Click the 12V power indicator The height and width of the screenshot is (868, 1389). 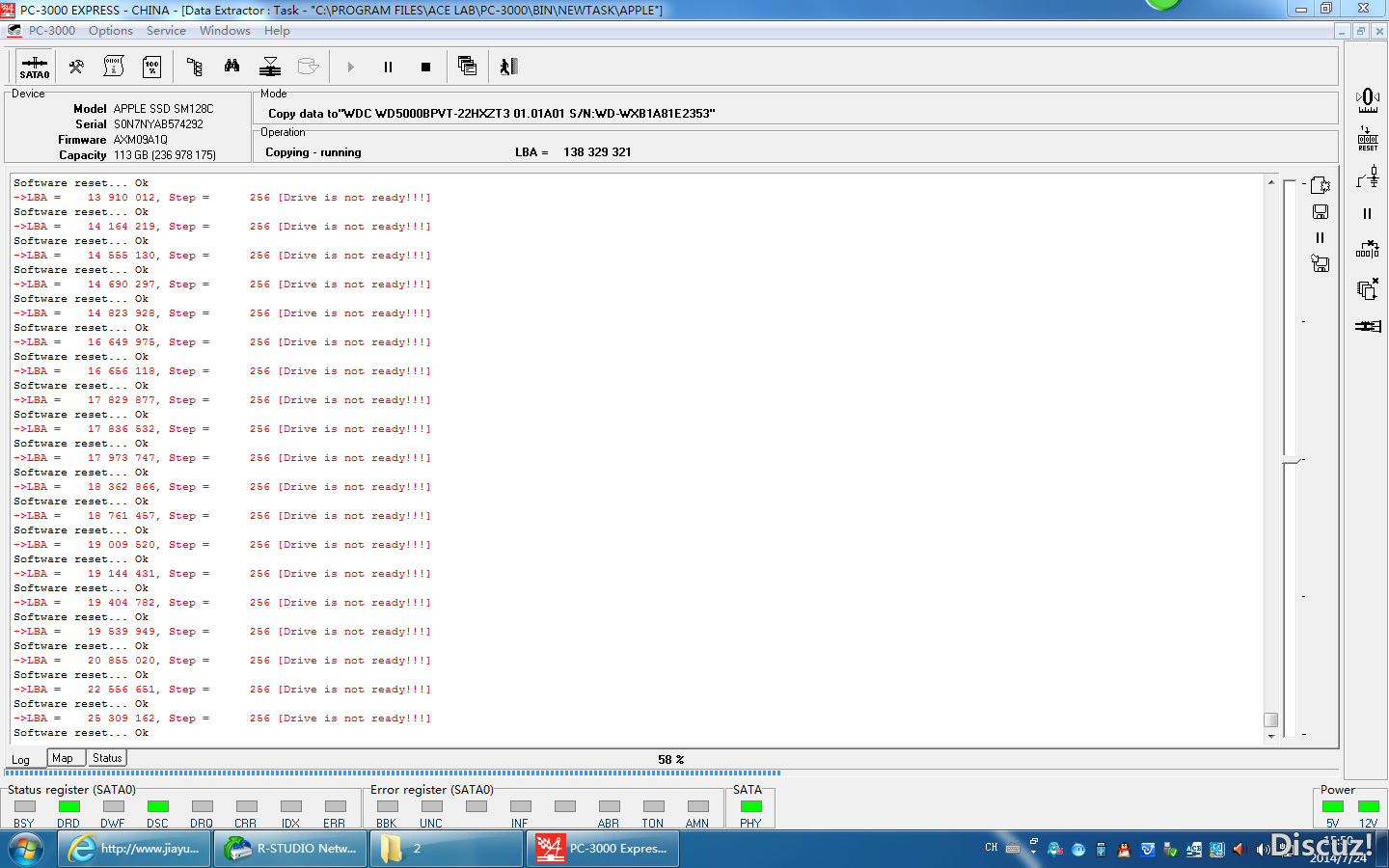1368,806
